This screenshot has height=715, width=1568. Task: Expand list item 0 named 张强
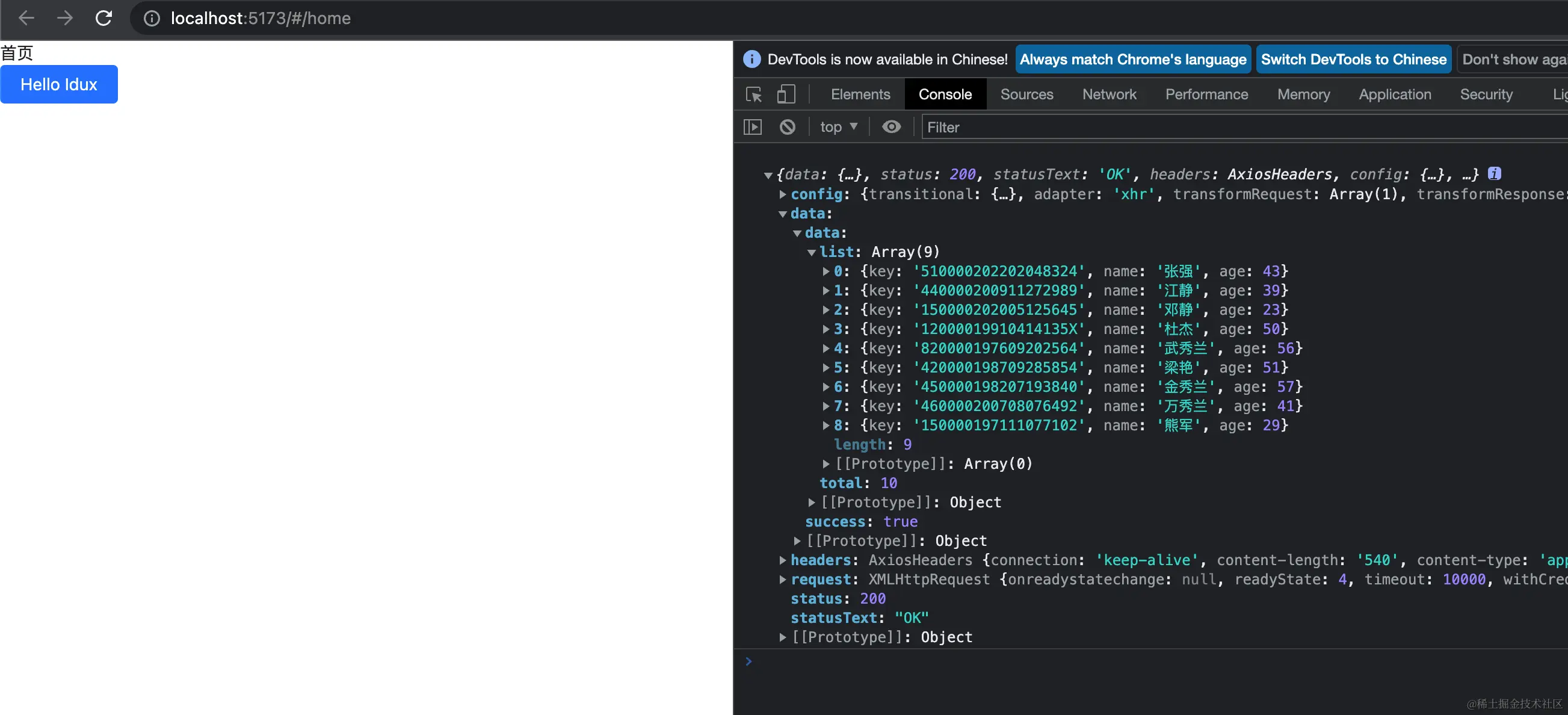coord(826,271)
